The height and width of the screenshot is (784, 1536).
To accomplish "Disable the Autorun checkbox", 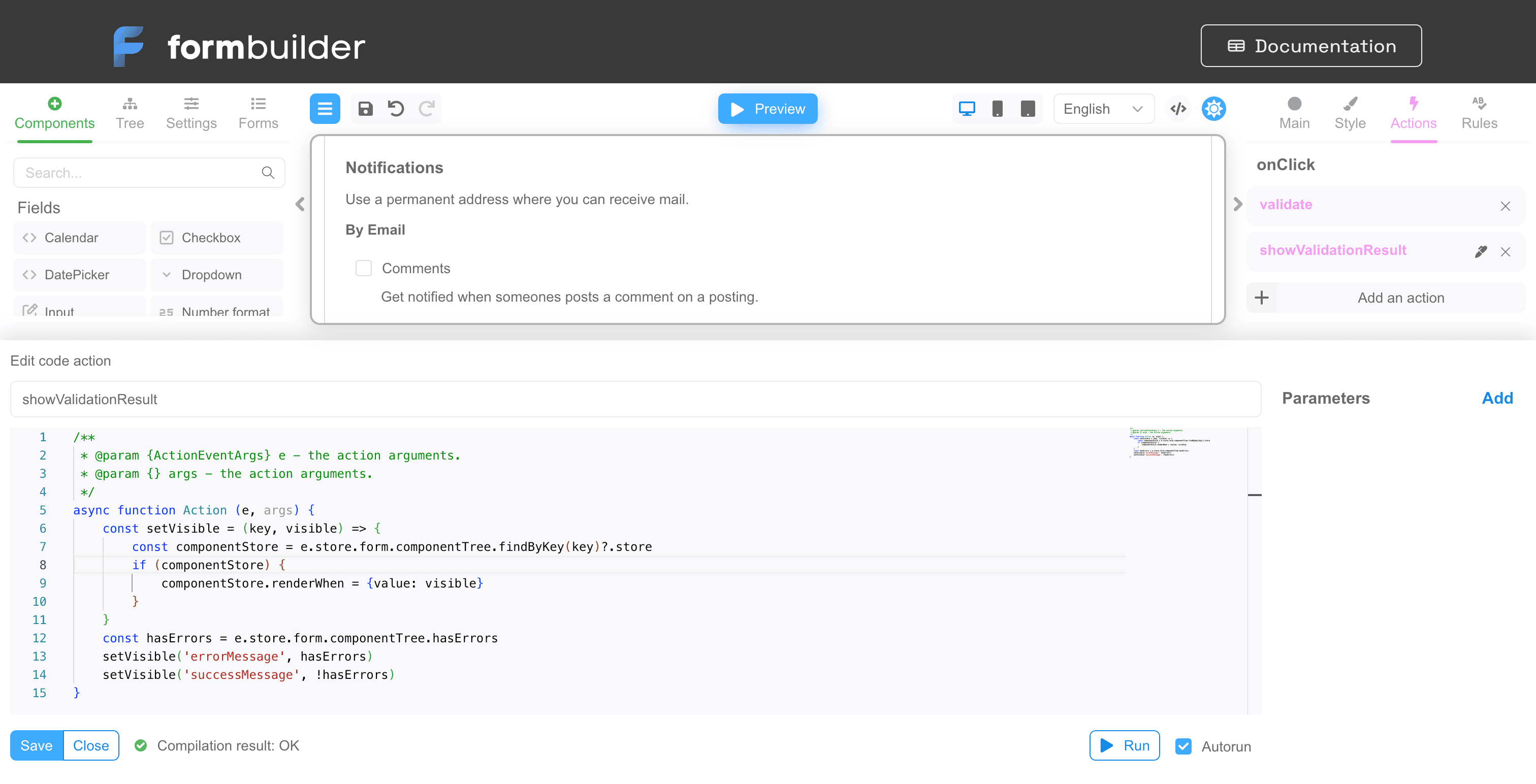I will pos(1183,746).
